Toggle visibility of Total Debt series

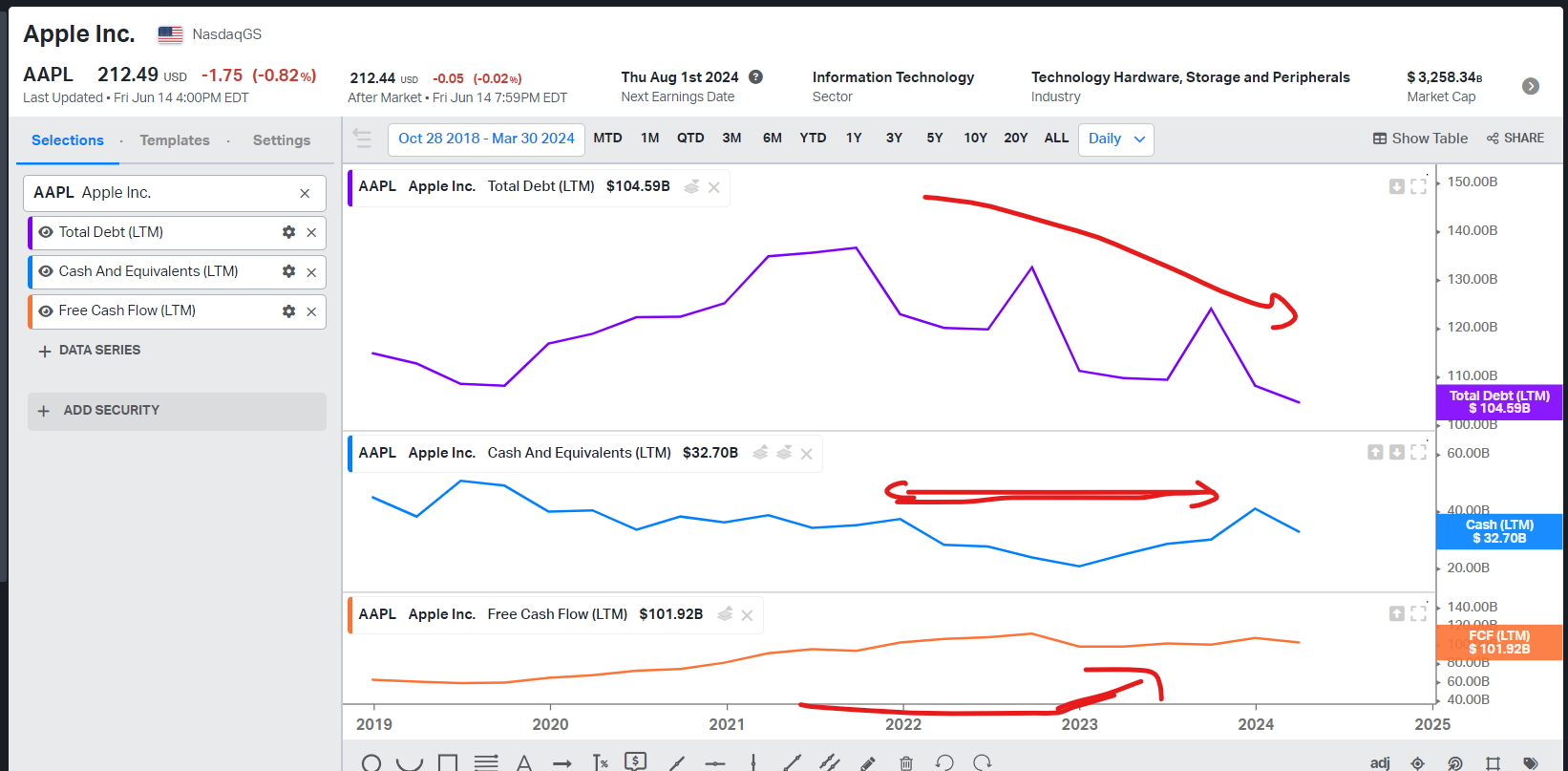click(46, 232)
